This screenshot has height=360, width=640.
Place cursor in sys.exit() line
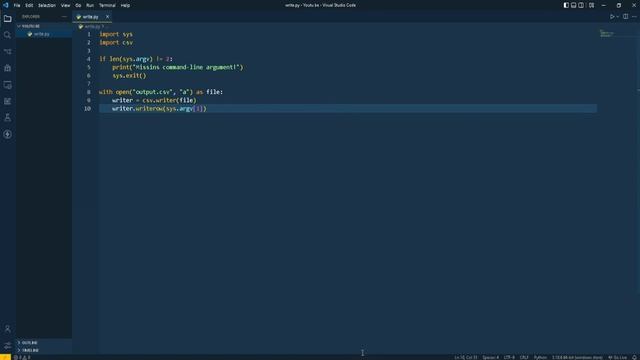pyautogui.click(x=129, y=76)
